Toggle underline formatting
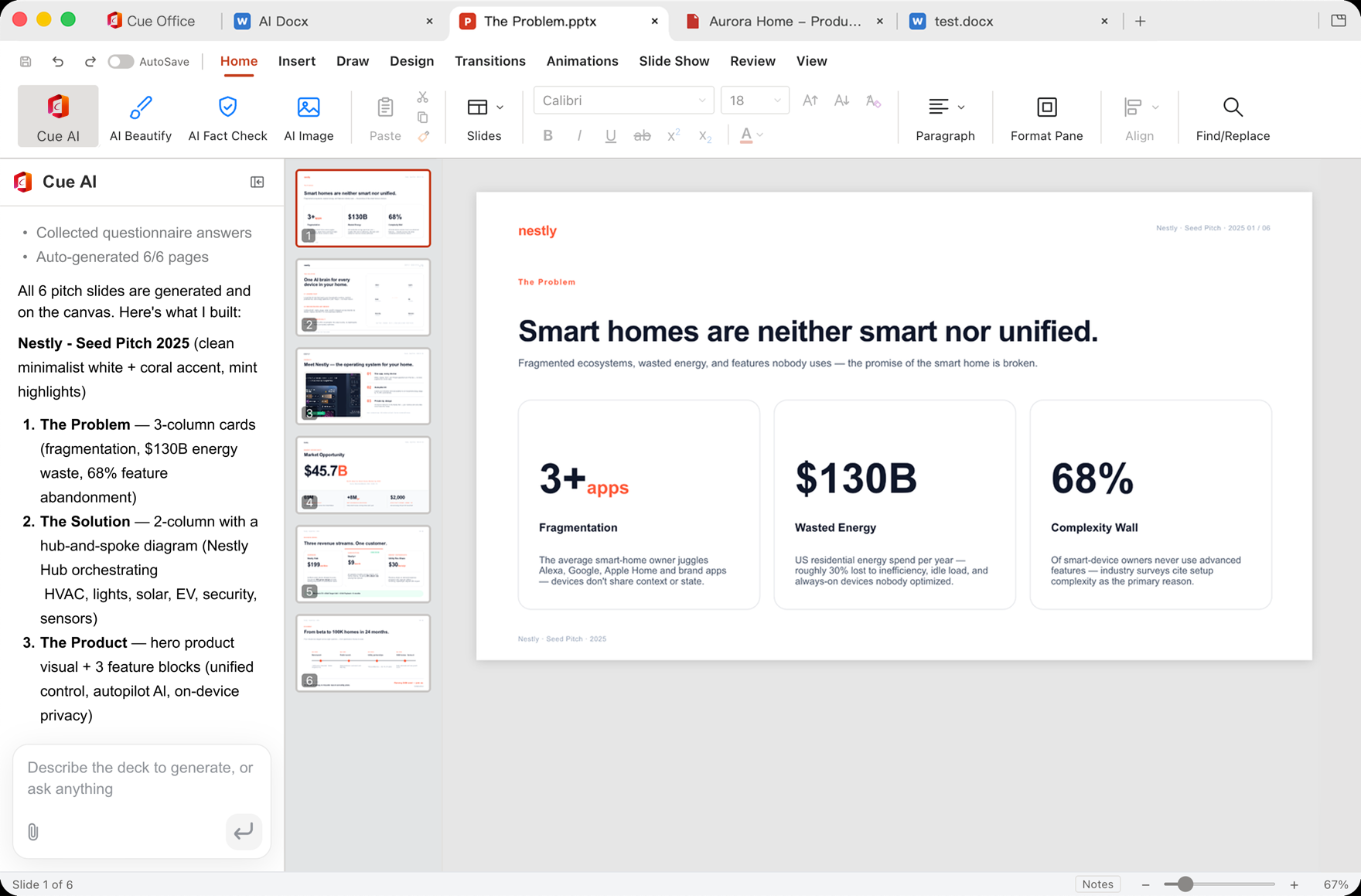Viewport: 1361px width, 896px height. pos(610,135)
